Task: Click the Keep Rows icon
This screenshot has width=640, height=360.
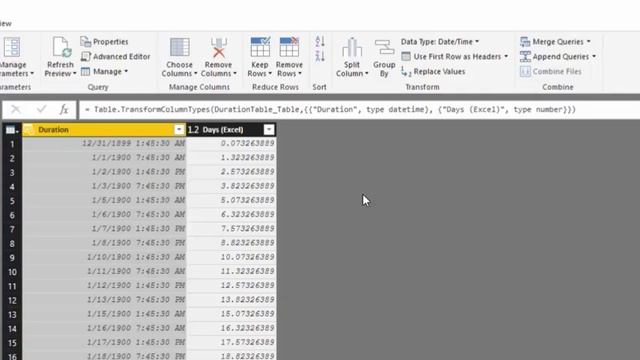Action: [x=260, y=47]
